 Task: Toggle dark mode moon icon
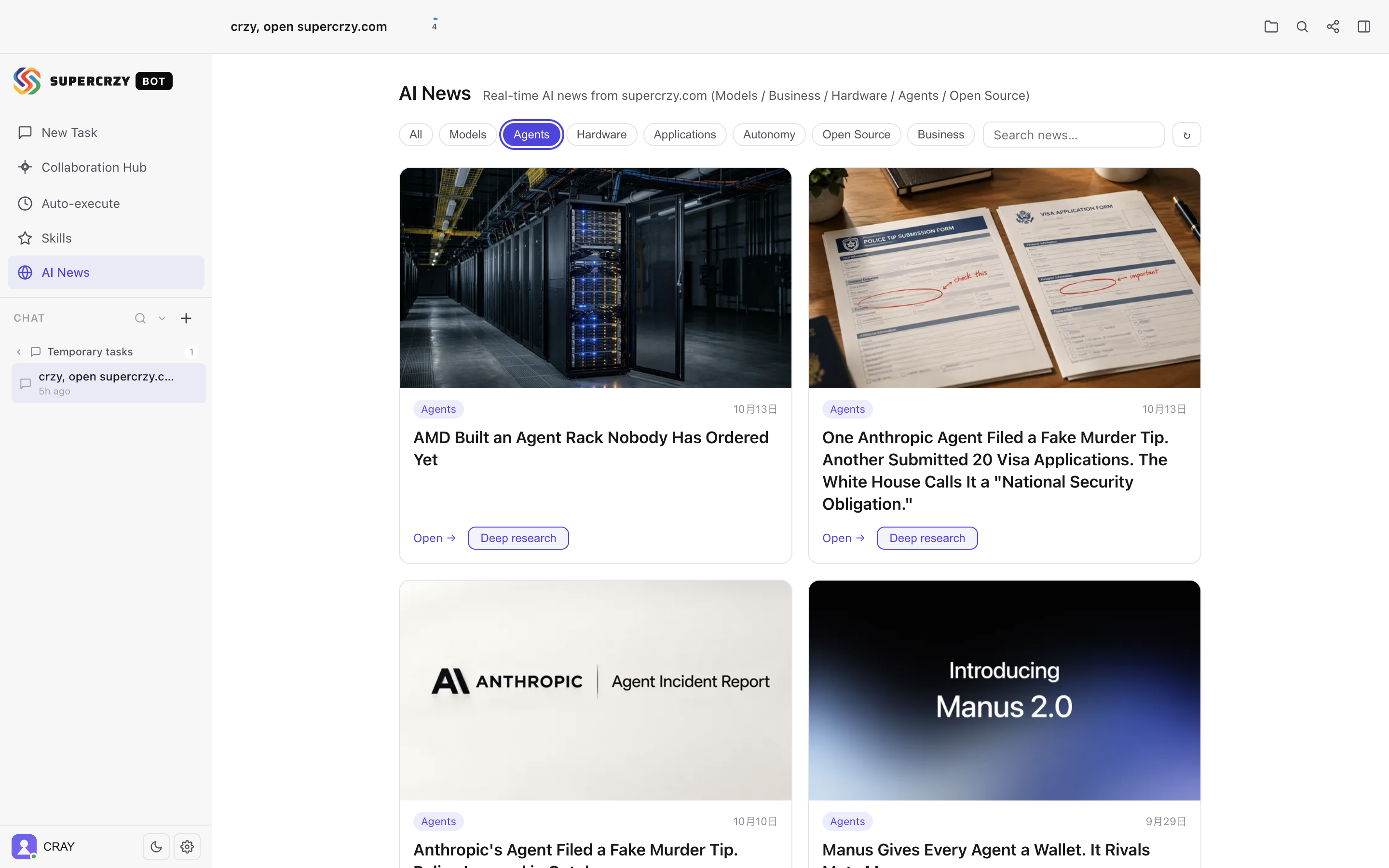pos(156,846)
